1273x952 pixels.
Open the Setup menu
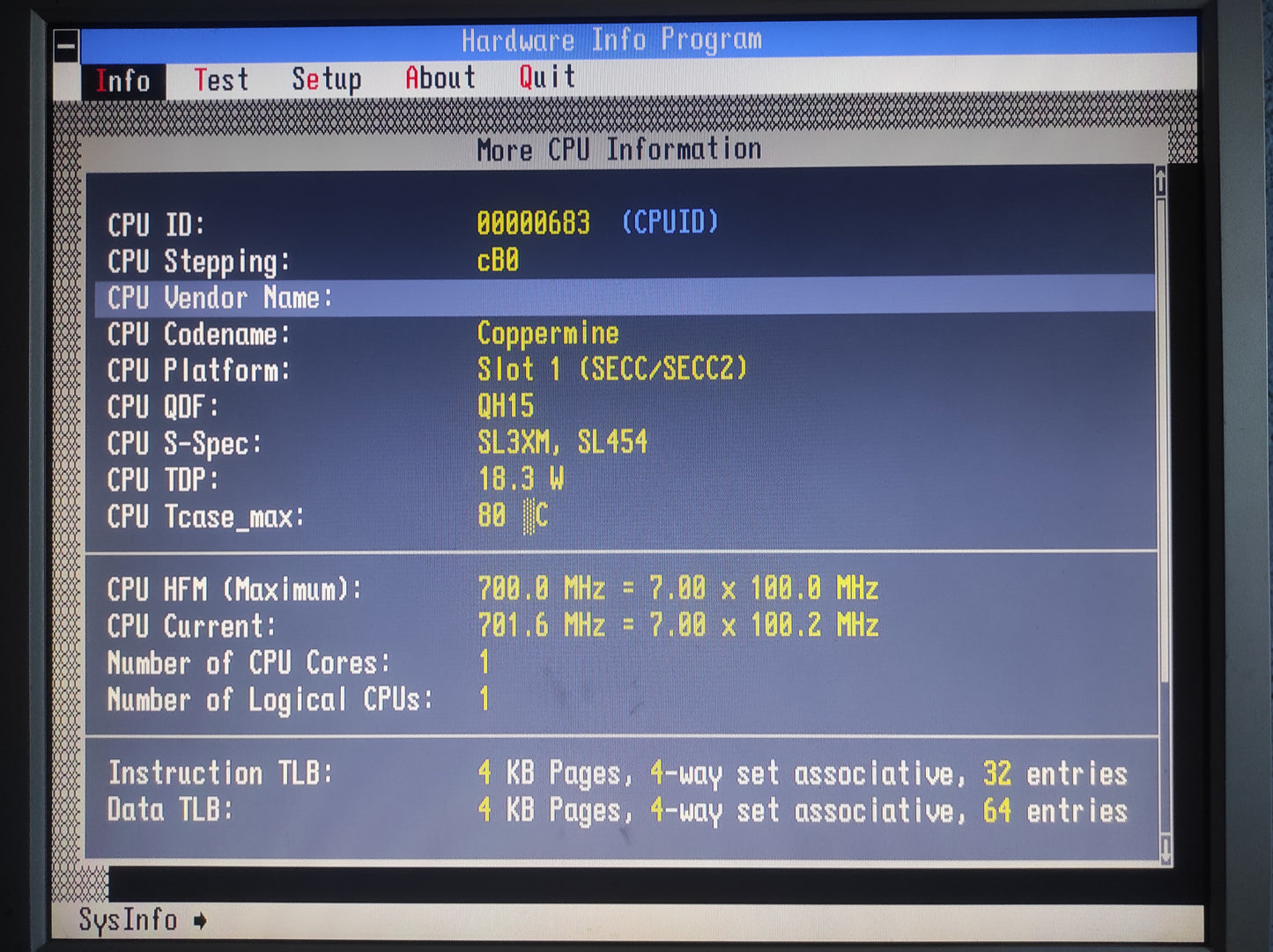click(x=326, y=79)
